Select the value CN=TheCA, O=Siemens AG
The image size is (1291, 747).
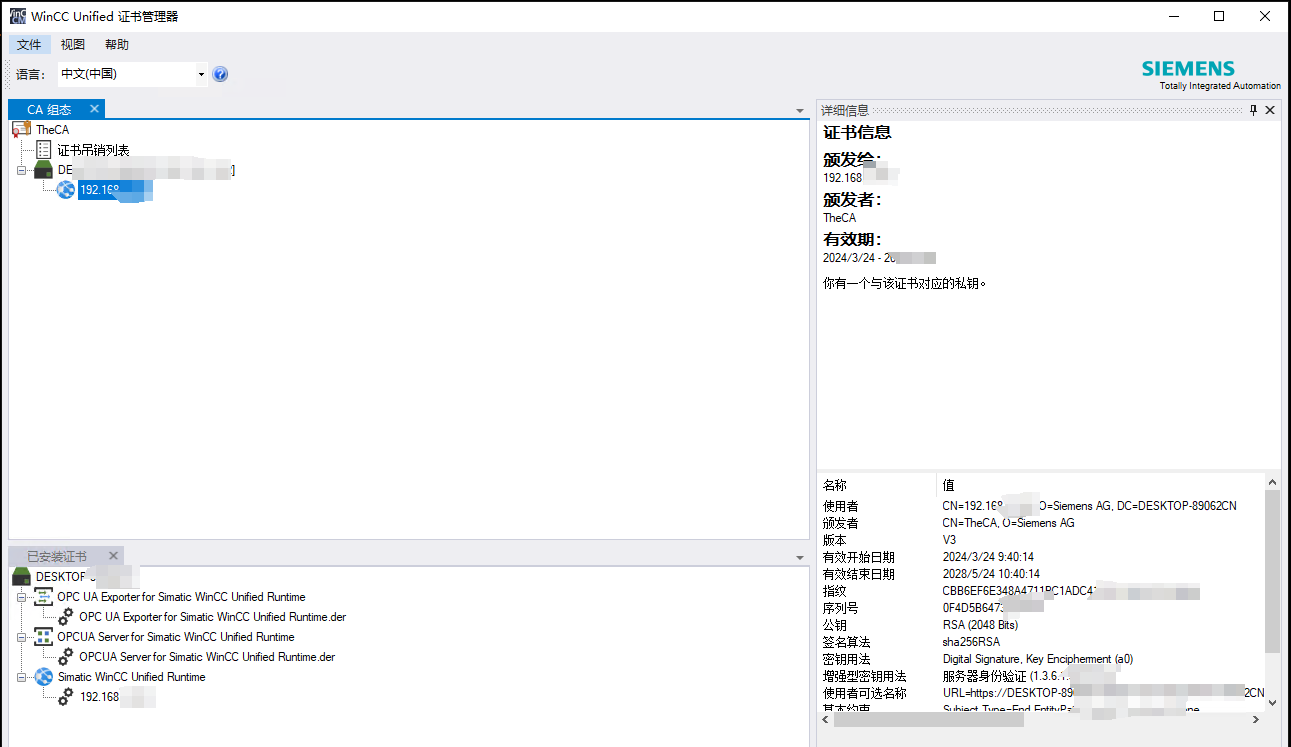tap(1008, 523)
